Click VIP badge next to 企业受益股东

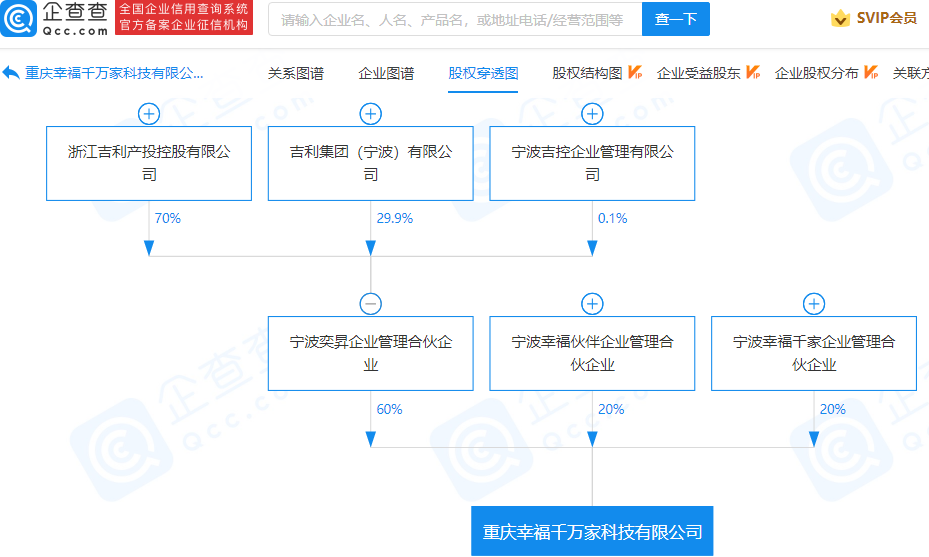[x=753, y=73]
